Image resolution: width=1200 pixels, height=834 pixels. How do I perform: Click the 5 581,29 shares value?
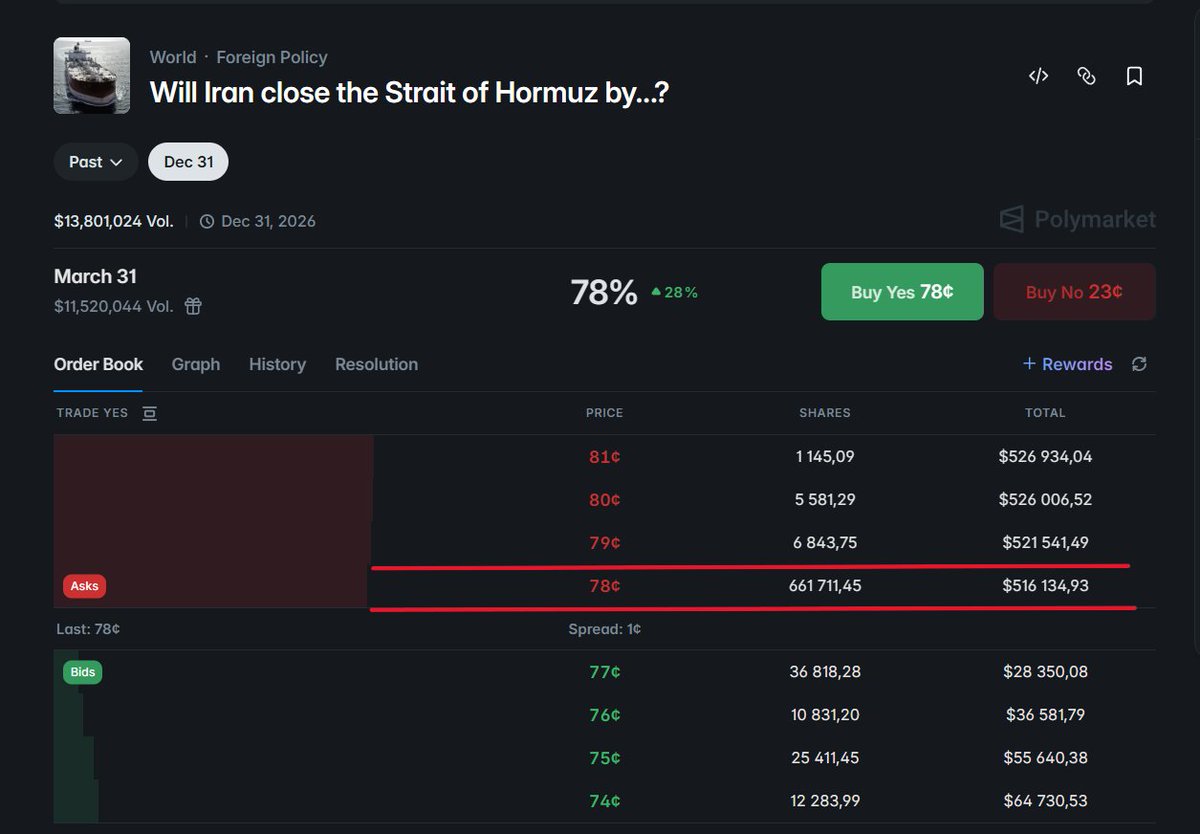(825, 500)
